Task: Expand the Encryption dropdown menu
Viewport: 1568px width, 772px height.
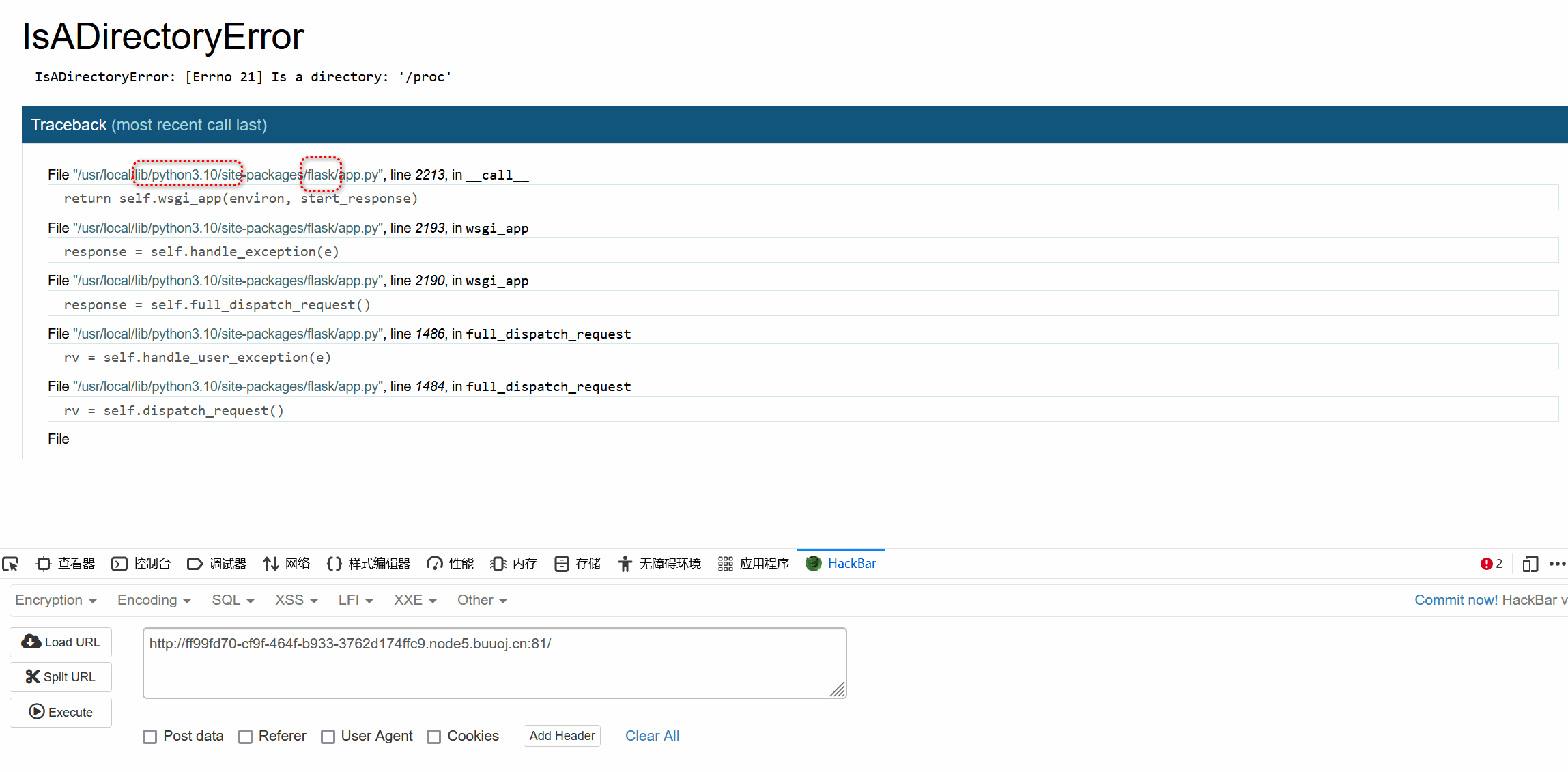Action: (x=55, y=600)
